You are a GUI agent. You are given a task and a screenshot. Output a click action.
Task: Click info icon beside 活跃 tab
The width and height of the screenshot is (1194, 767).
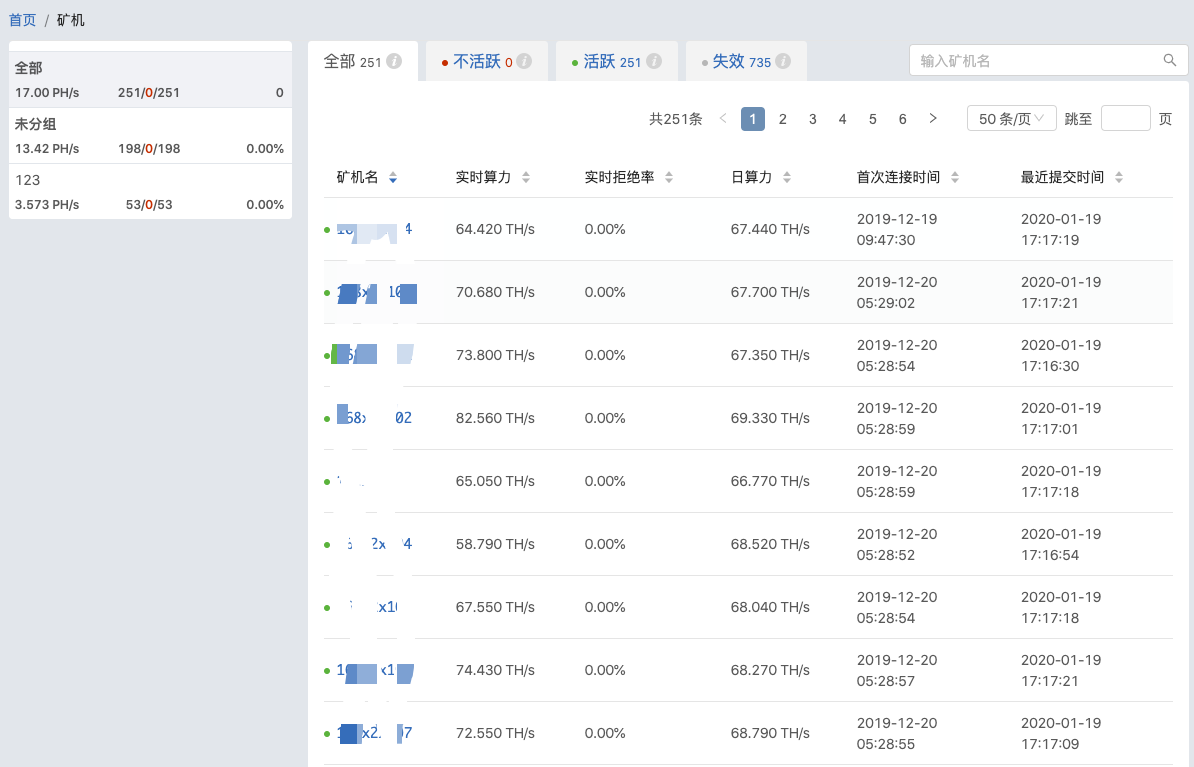[x=654, y=62]
